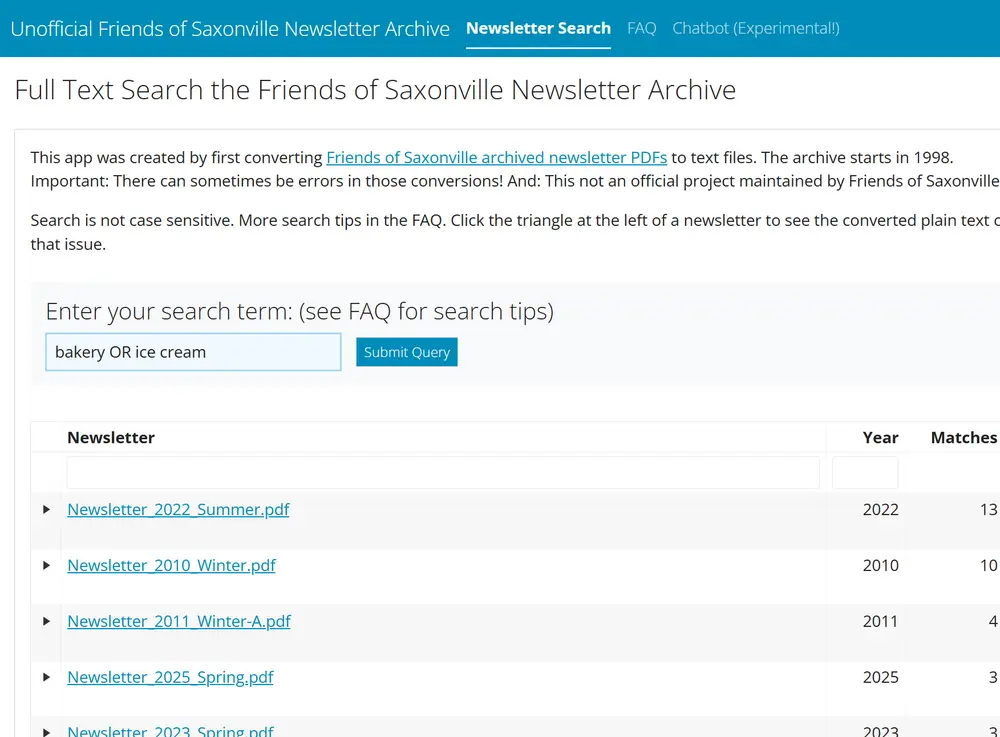Expand the Newsletter_2011_Winter-A.pdf row details

(46, 621)
